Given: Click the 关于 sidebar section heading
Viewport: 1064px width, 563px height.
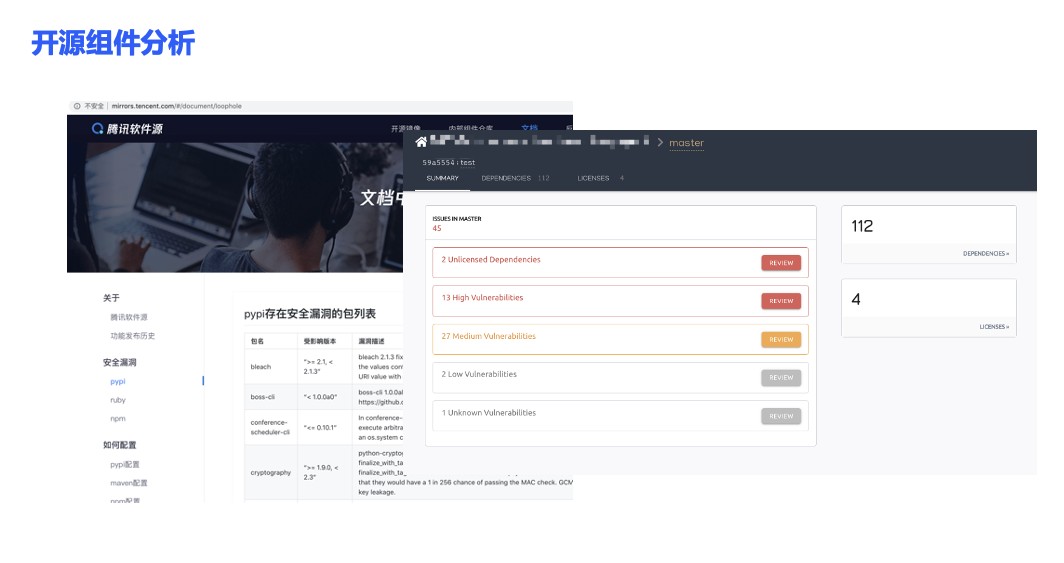Looking at the screenshot, I should point(111,298).
